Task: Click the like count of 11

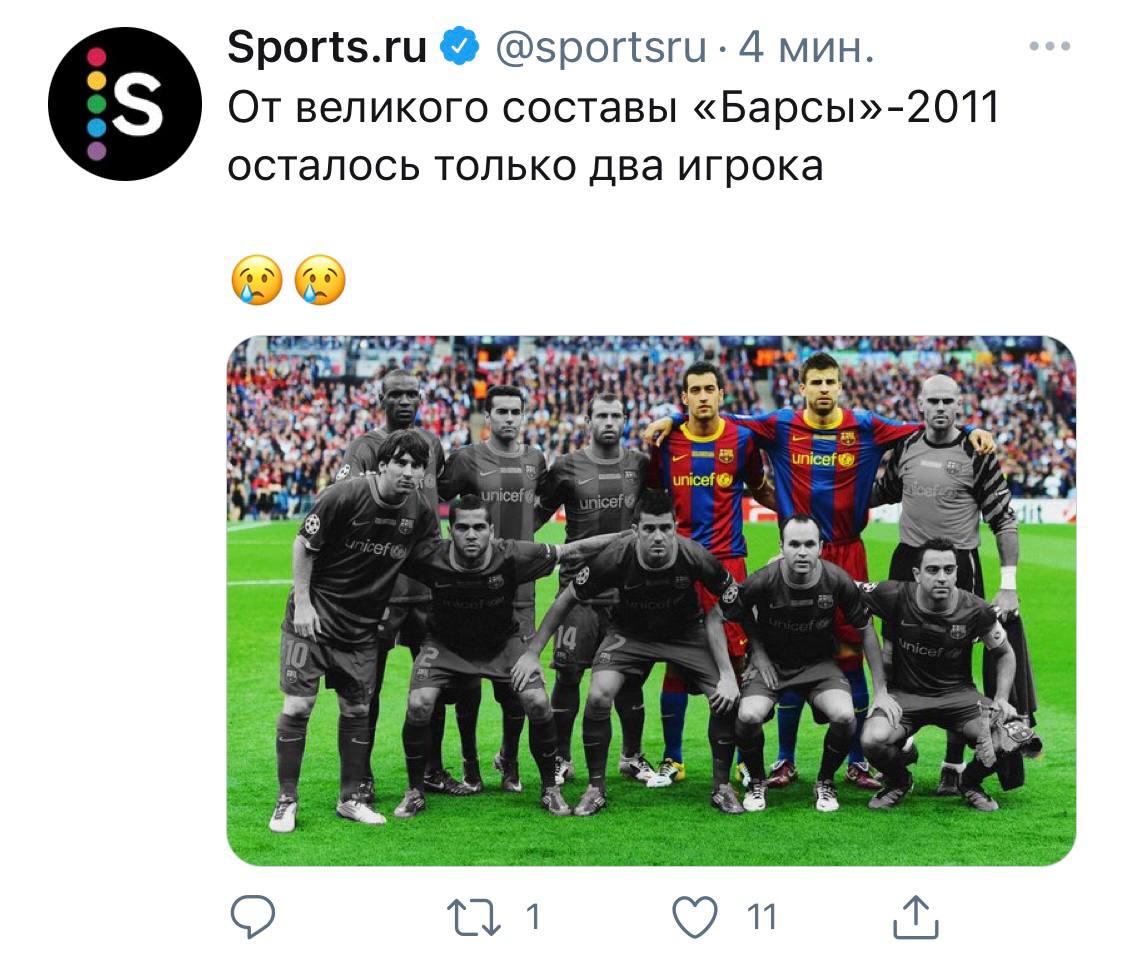Action: tap(761, 917)
